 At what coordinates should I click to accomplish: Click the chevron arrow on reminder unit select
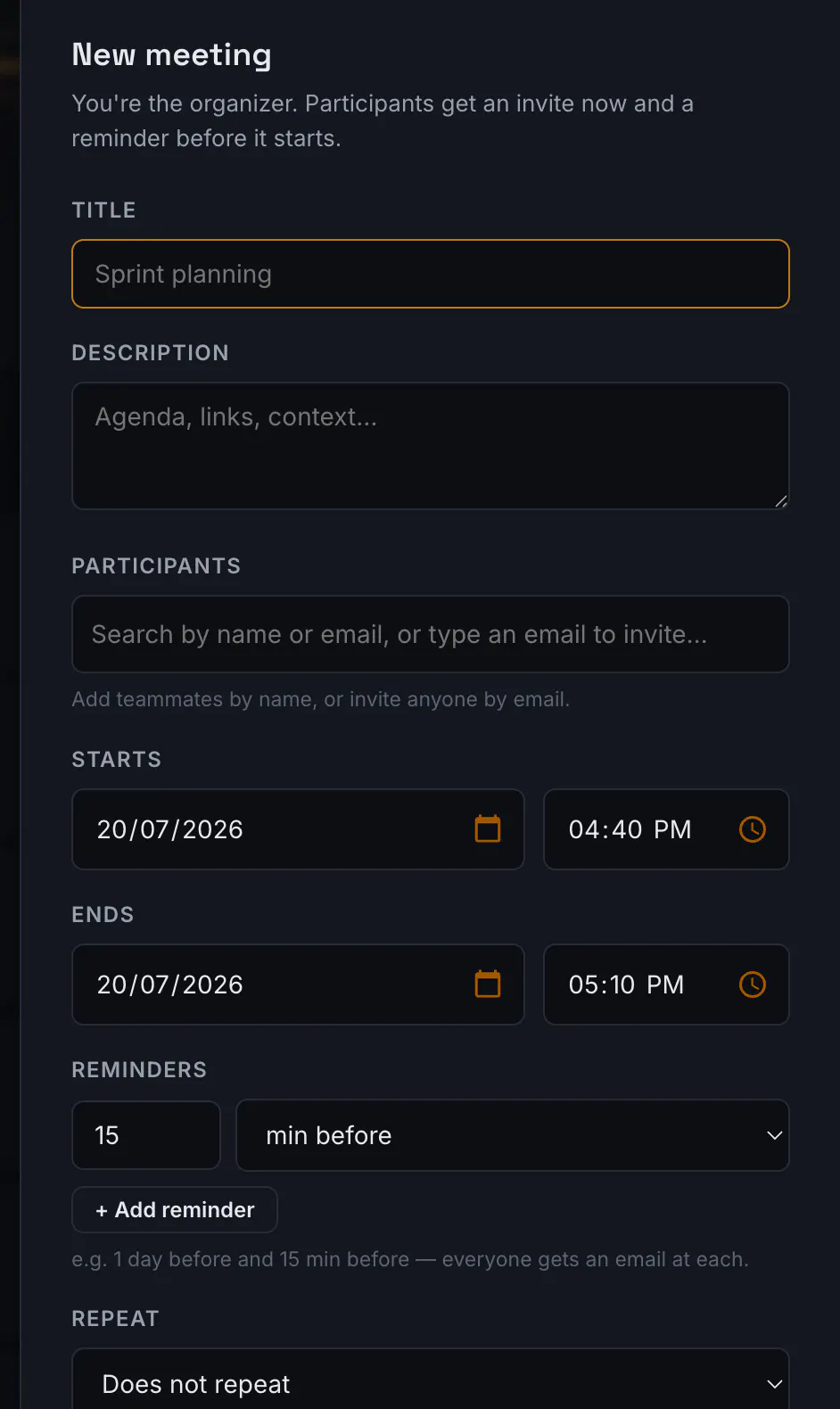774,1135
